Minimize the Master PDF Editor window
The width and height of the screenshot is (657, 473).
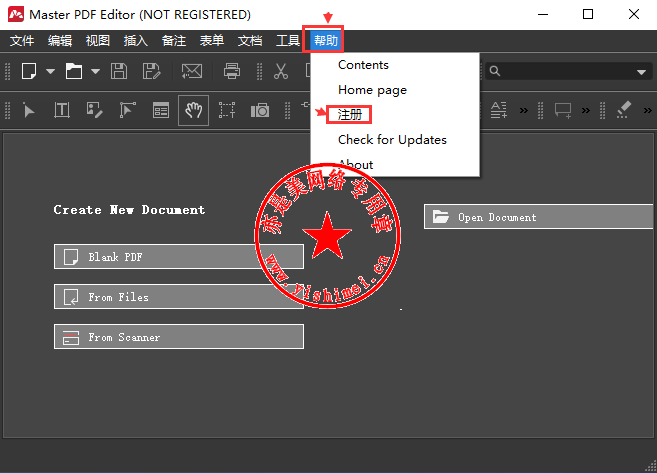coord(543,14)
